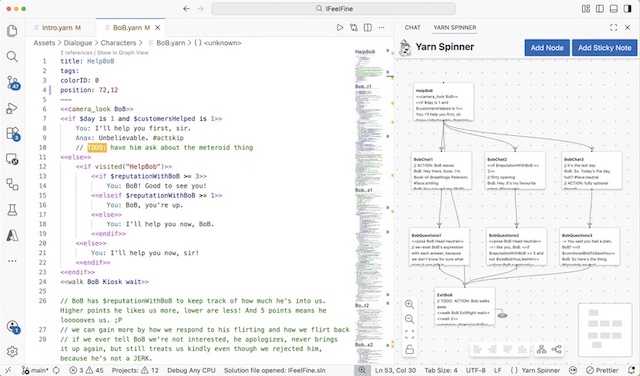Click the IFeelFine command center search box
Screen dimensions: 640x376
tap(333, 9)
